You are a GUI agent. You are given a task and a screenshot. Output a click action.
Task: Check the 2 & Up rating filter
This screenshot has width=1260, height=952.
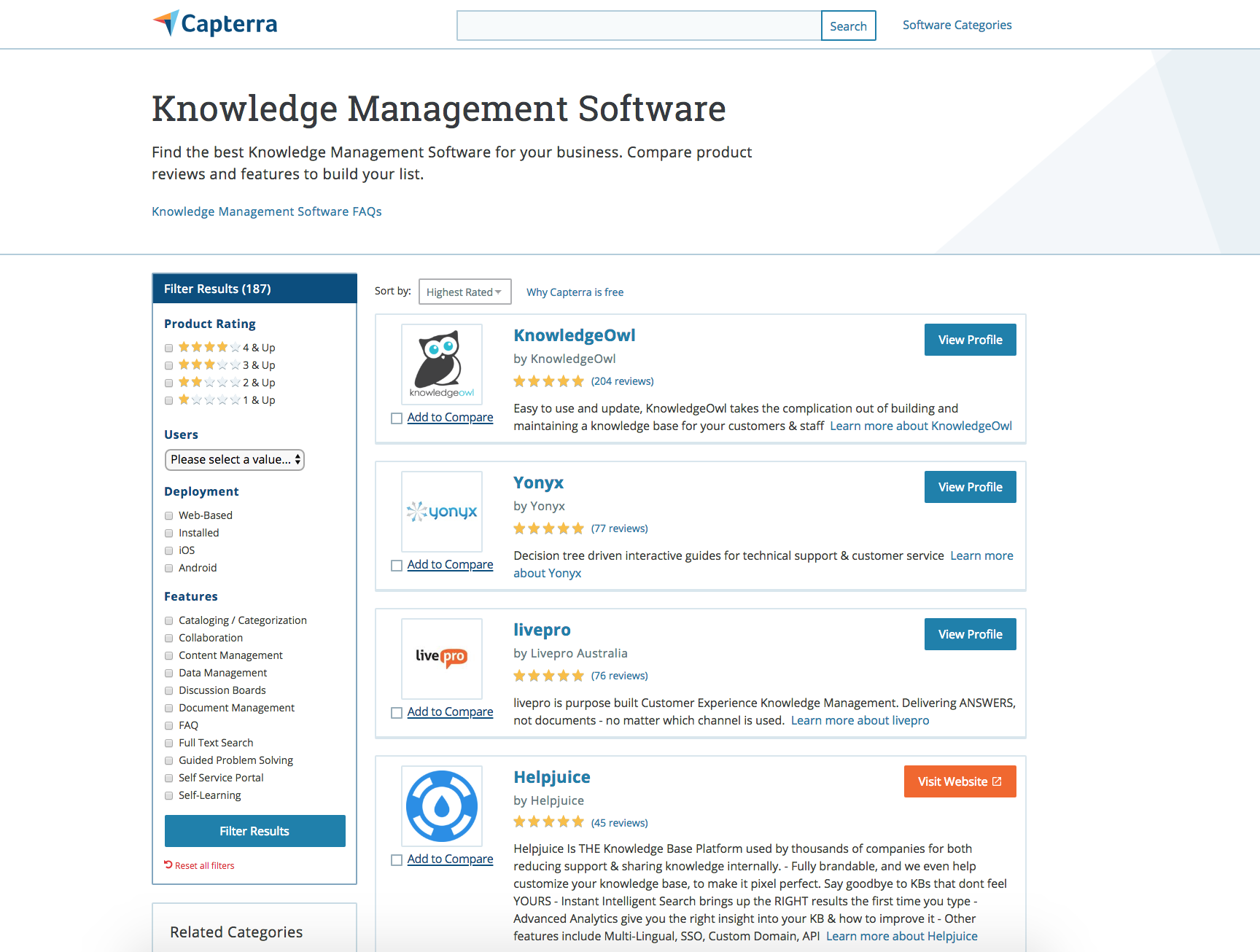(x=169, y=383)
